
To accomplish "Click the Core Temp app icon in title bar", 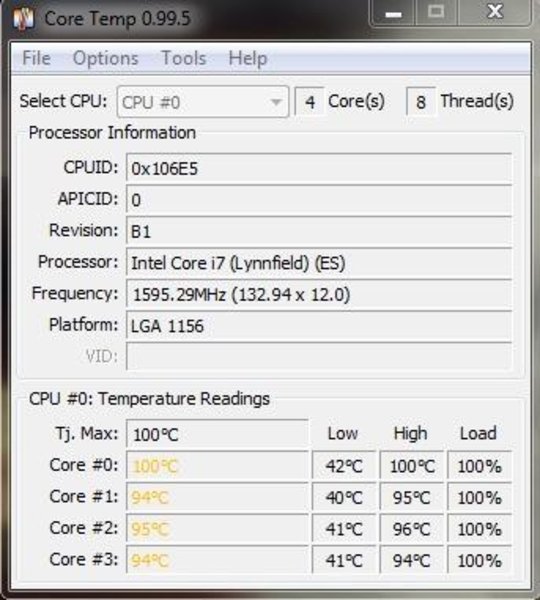I will pyautogui.click(x=23, y=18).
